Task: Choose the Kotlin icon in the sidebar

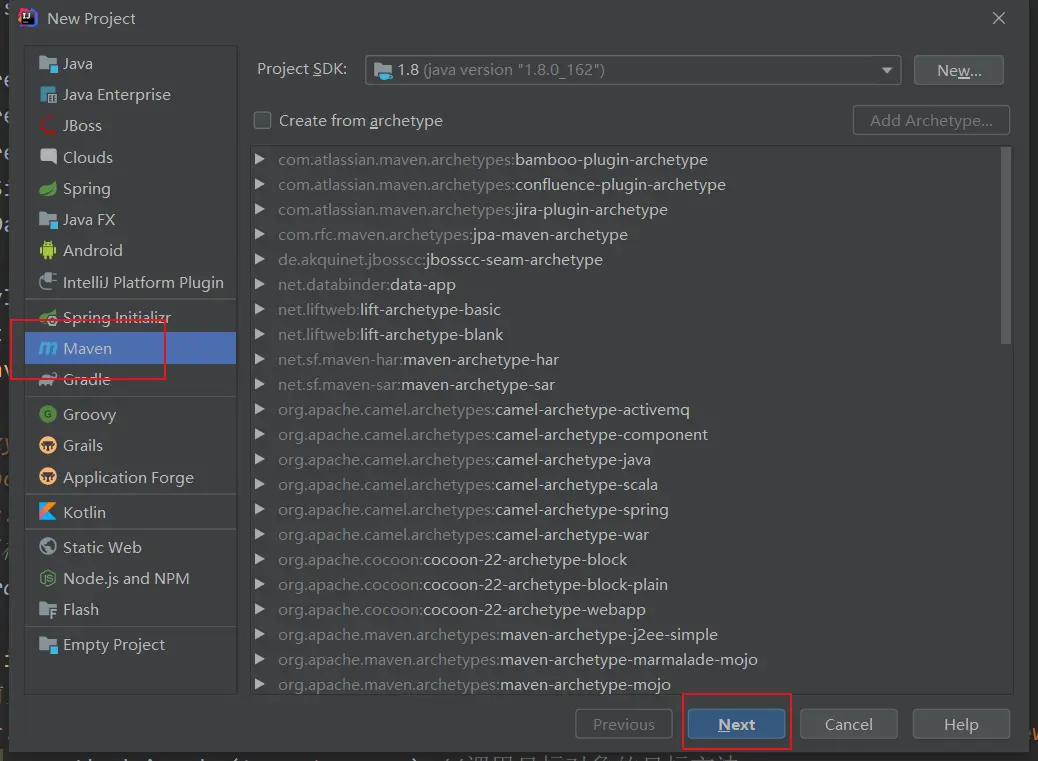Action: (x=47, y=512)
